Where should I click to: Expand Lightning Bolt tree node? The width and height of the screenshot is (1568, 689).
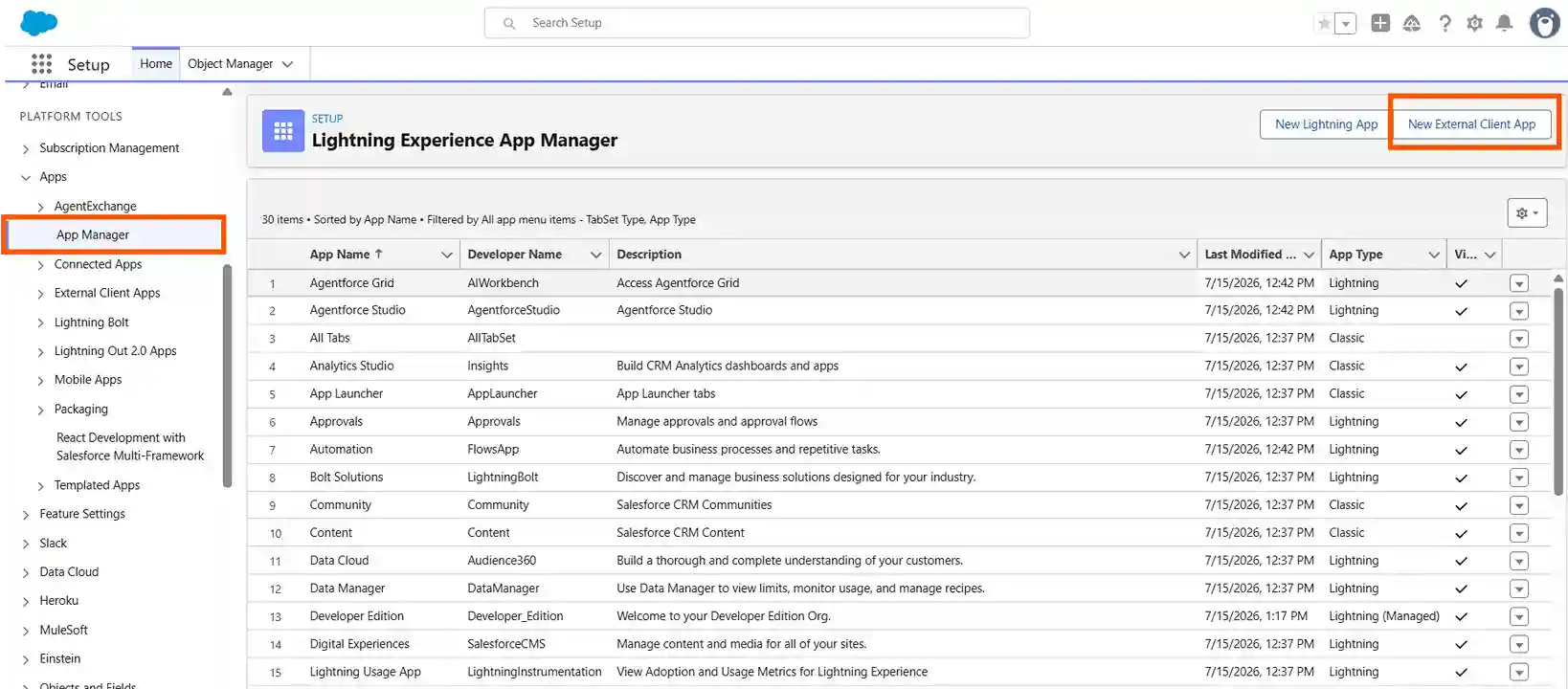40,323
